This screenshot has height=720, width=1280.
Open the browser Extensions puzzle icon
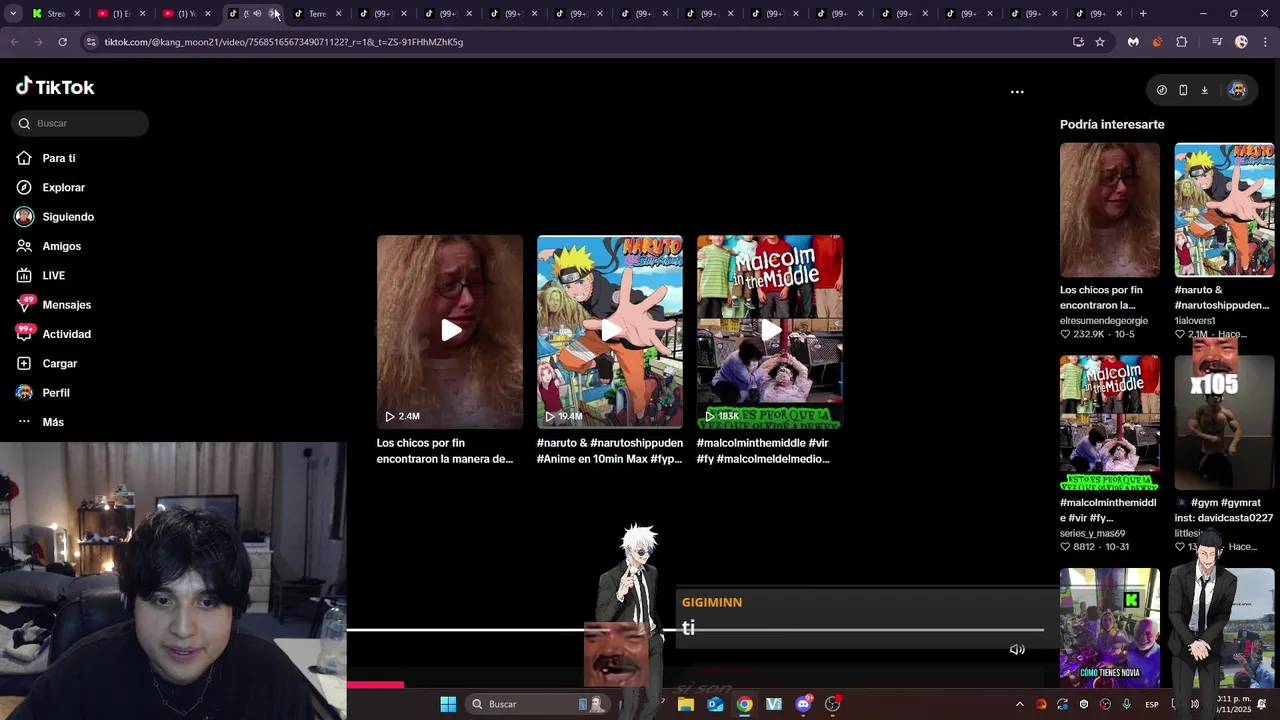(x=1182, y=42)
